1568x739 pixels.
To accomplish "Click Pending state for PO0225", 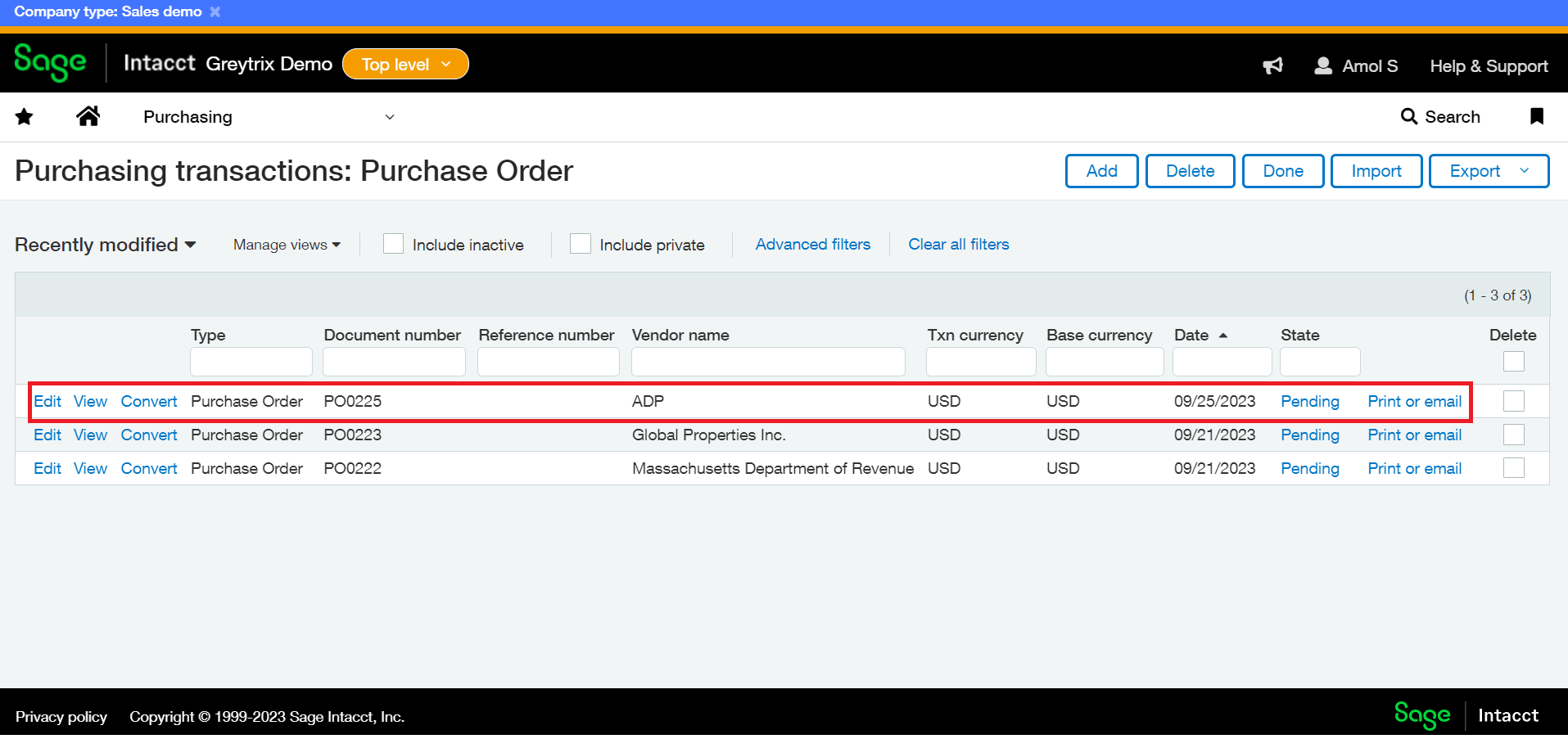I will point(1310,401).
